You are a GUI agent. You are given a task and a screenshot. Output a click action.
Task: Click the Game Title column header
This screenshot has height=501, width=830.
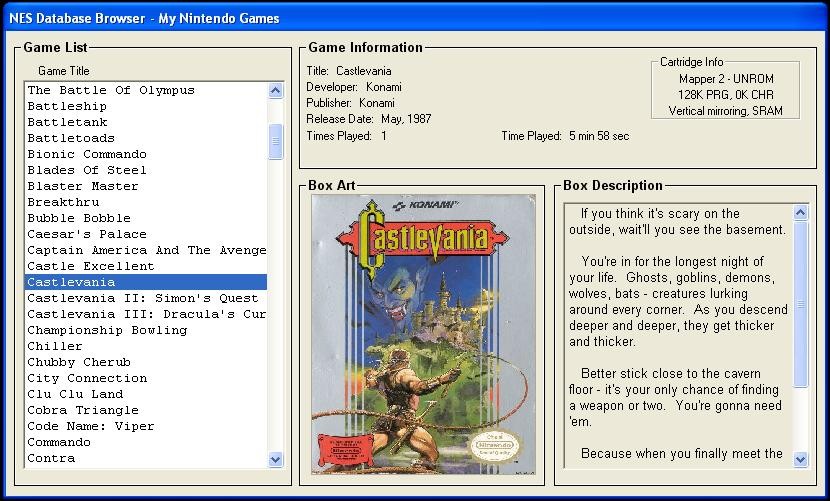(64, 71)
